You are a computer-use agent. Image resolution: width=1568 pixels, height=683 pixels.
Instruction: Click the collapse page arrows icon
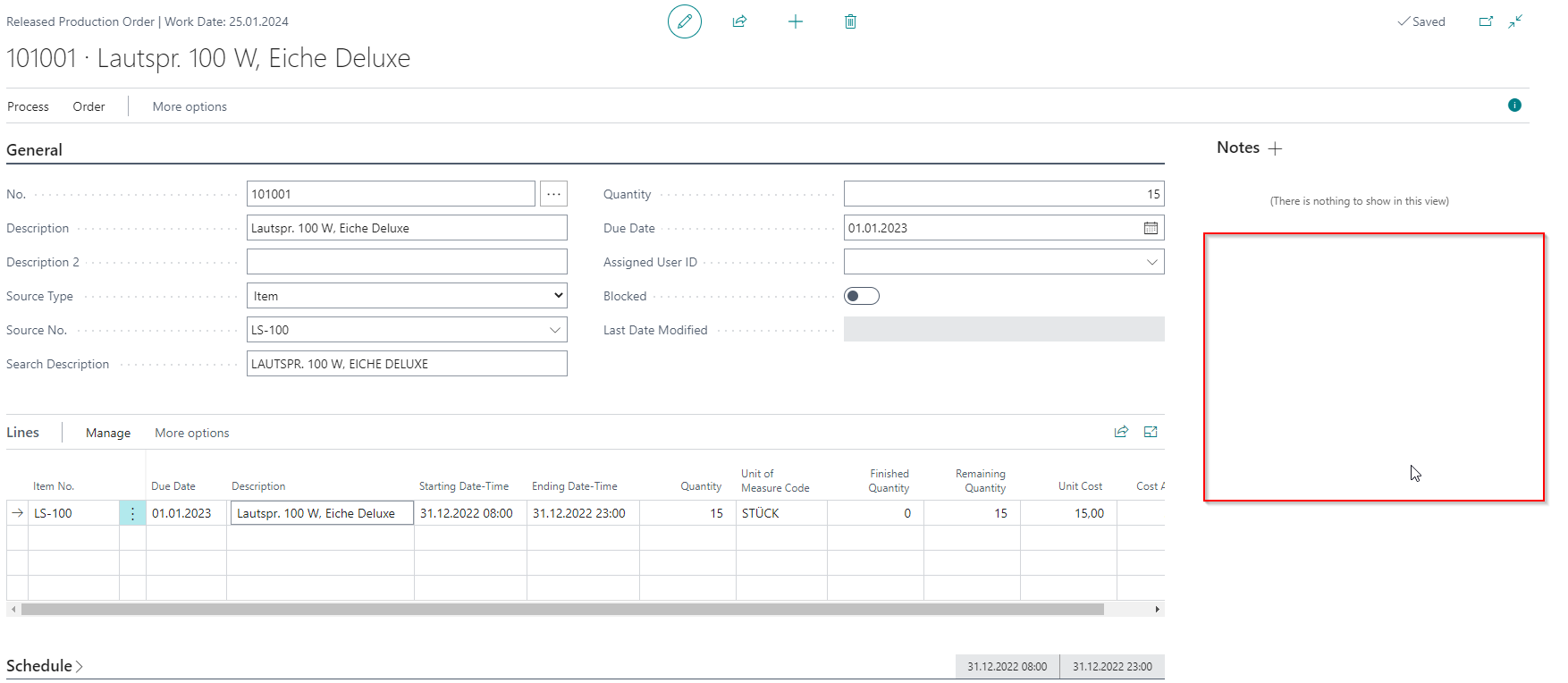tap(1515, 21)
